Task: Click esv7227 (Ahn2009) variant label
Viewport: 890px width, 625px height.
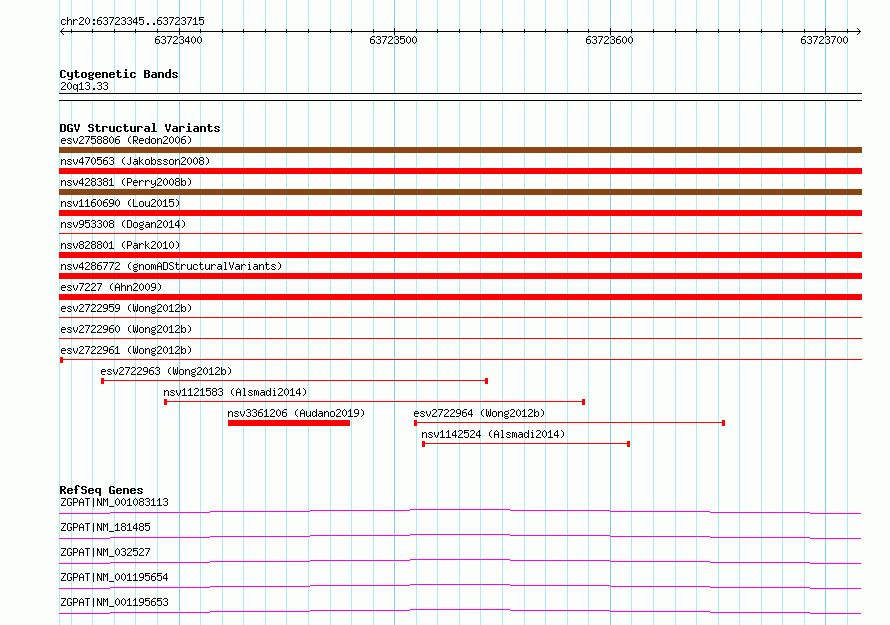Action: tap(111, 287)
